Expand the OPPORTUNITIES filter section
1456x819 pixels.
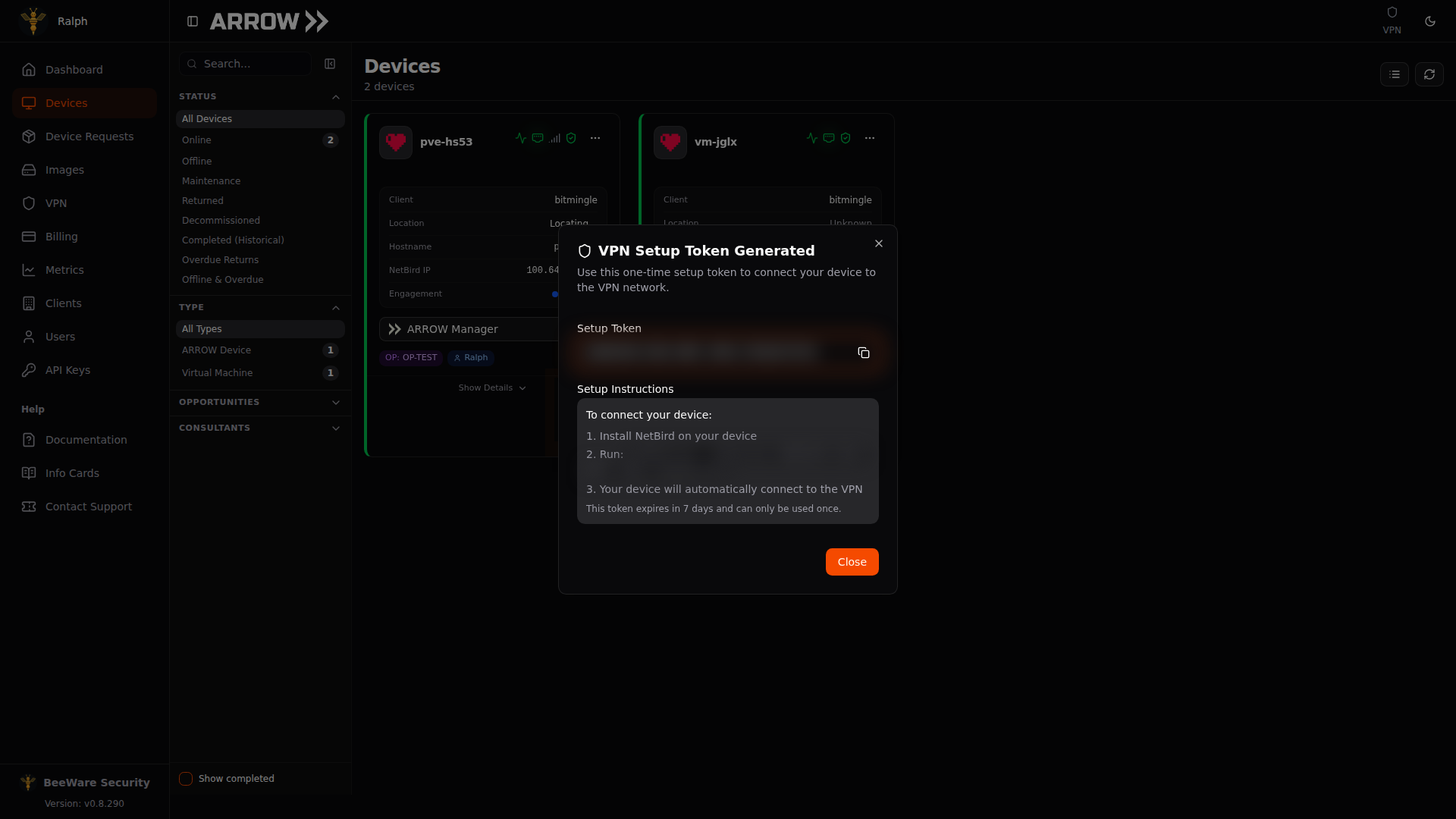(260, 403)
